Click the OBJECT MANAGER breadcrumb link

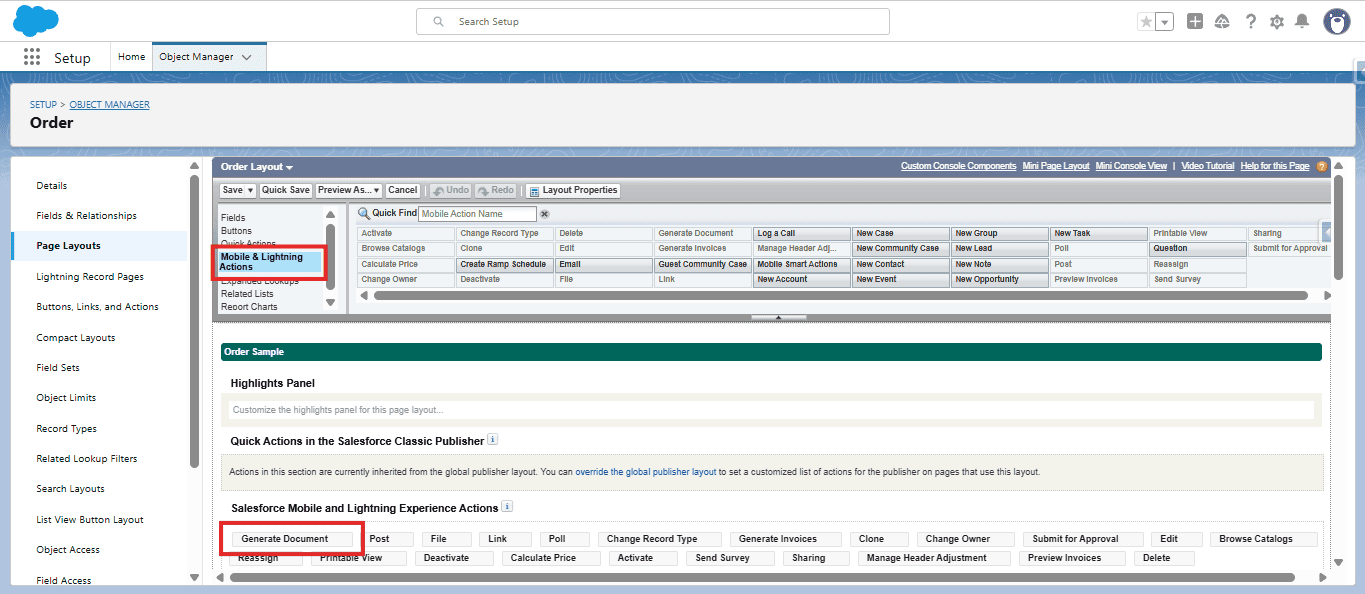pos(110,105)
